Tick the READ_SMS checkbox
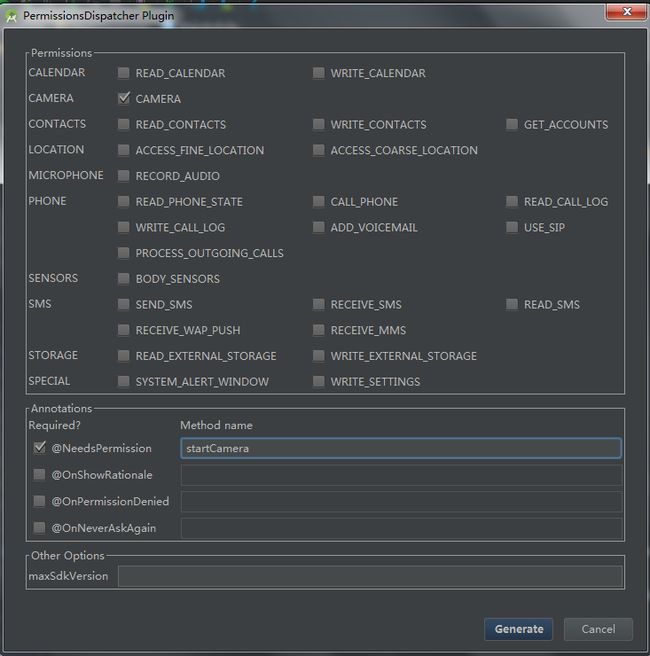The width and height of the screenshot is (650, 656). (512, 305)
